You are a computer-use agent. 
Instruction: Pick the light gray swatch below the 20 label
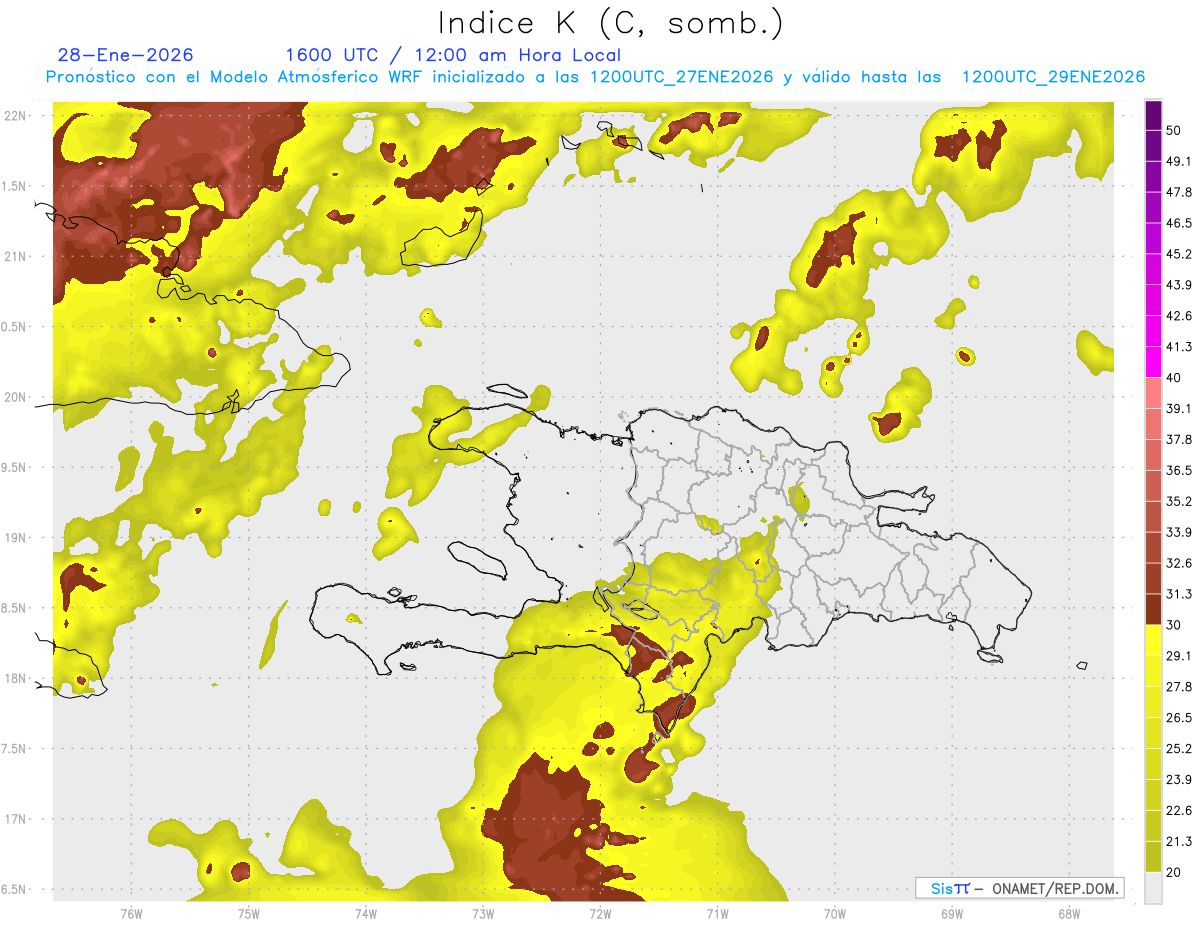pos(1153,888)
